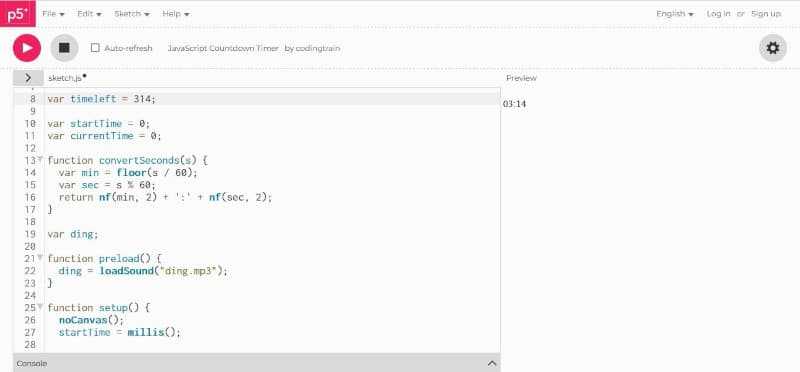The width and height of the screenshot is (800, 372).
Task: Click the 'var sec = s % 60;' line
Action: click(x=107, y=185)
